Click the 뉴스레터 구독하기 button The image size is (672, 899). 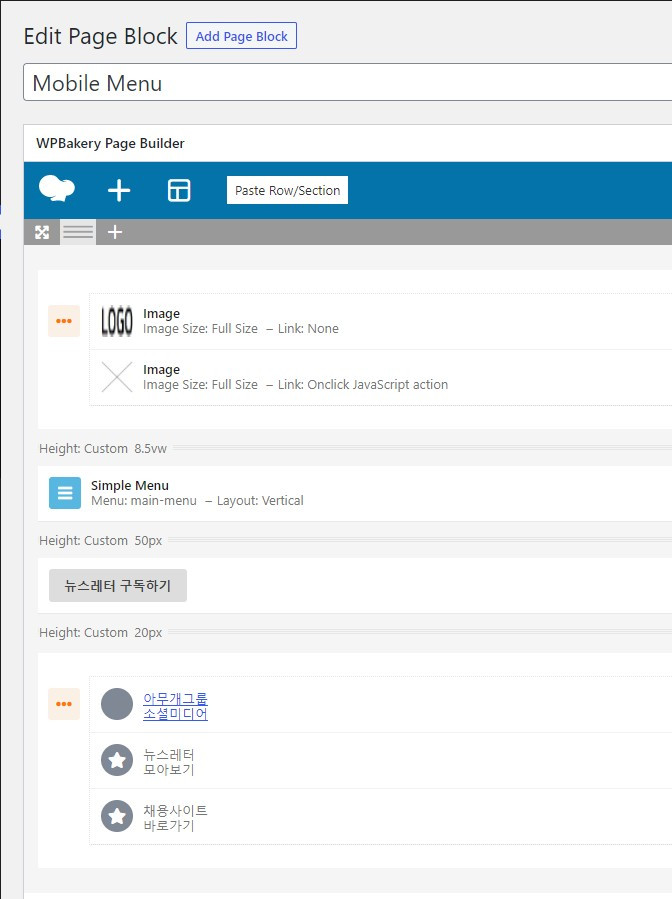(118, 585)
